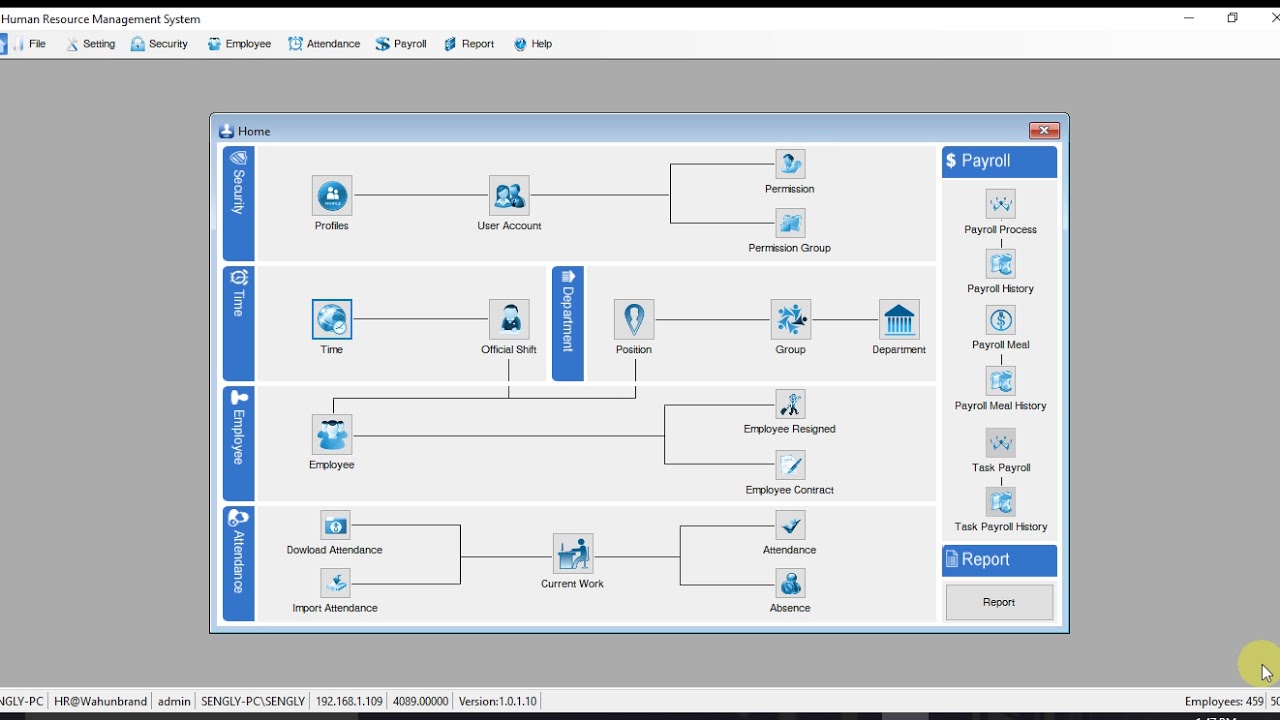This screenshot has height=720, width=1280.
Task: Click the Employee section side tab
Action: [239, 443]
